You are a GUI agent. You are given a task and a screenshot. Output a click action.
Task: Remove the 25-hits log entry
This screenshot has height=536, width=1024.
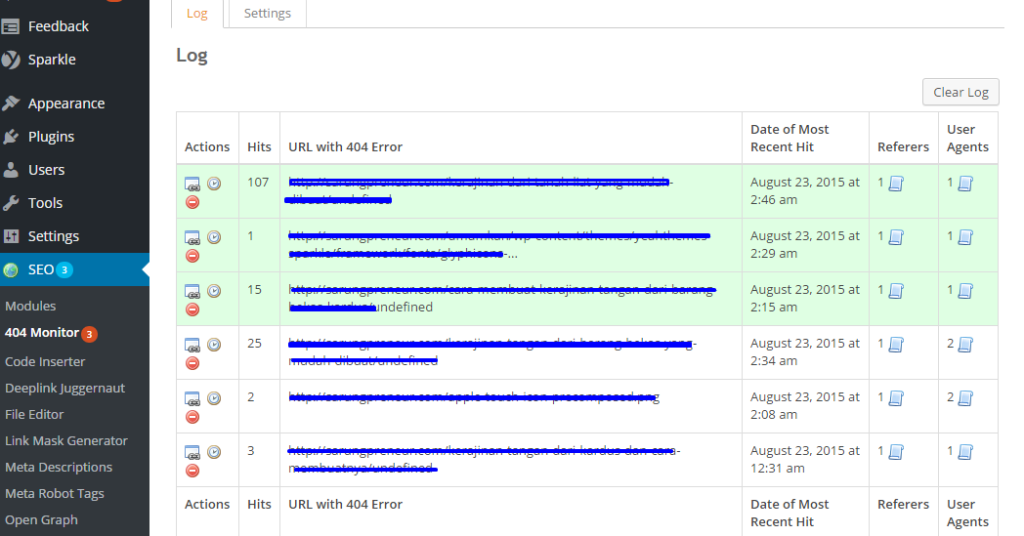[192, 363]
